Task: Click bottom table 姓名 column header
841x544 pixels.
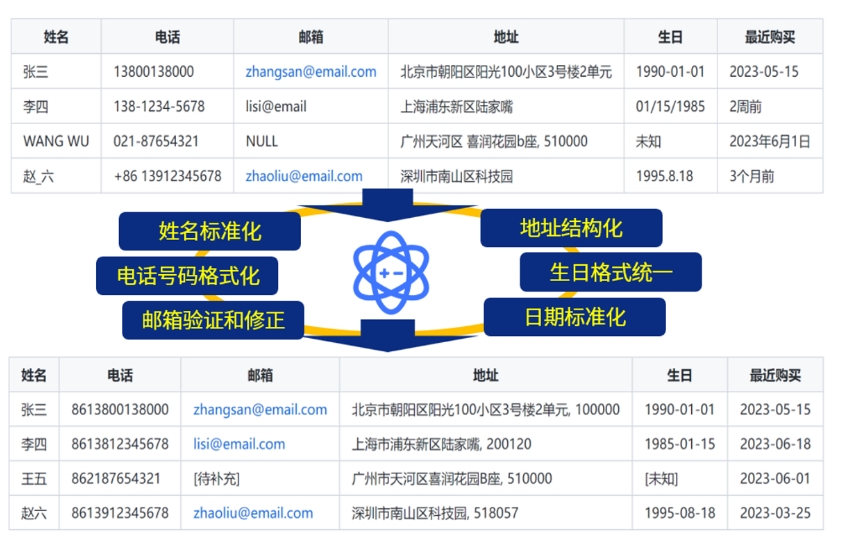Action: (x=34, y=375)
